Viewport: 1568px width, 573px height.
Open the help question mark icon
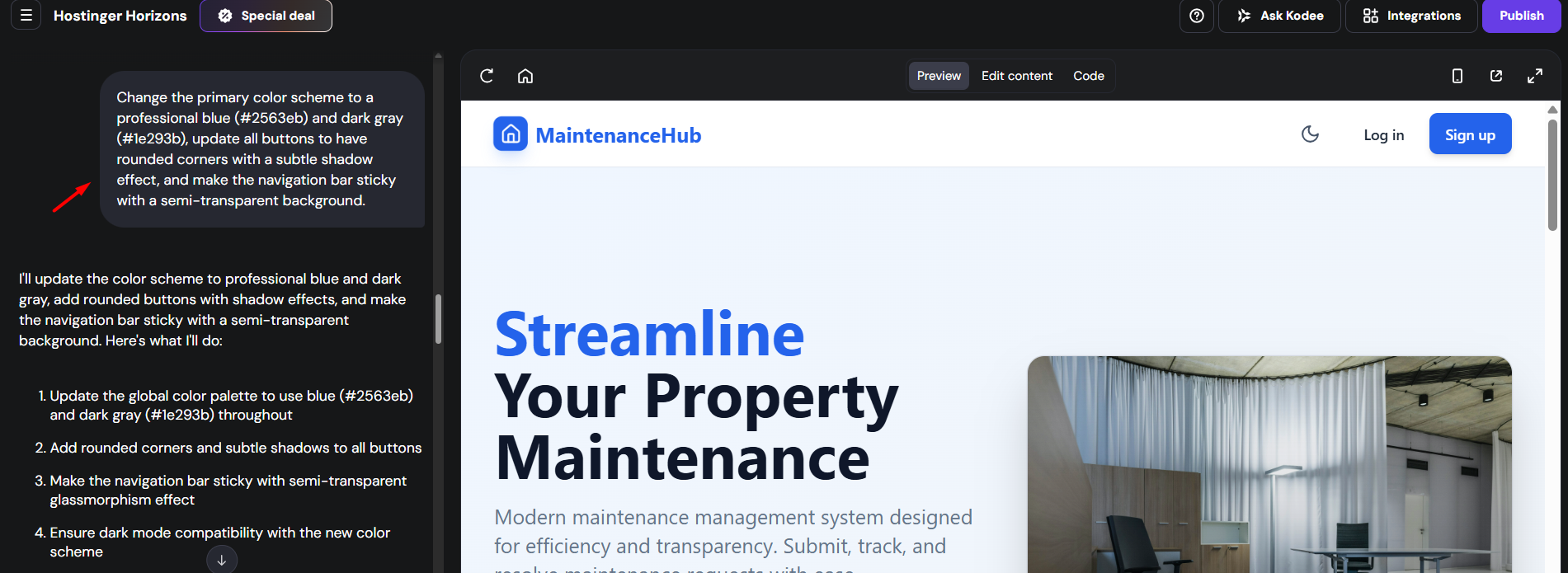(1197, 16)
